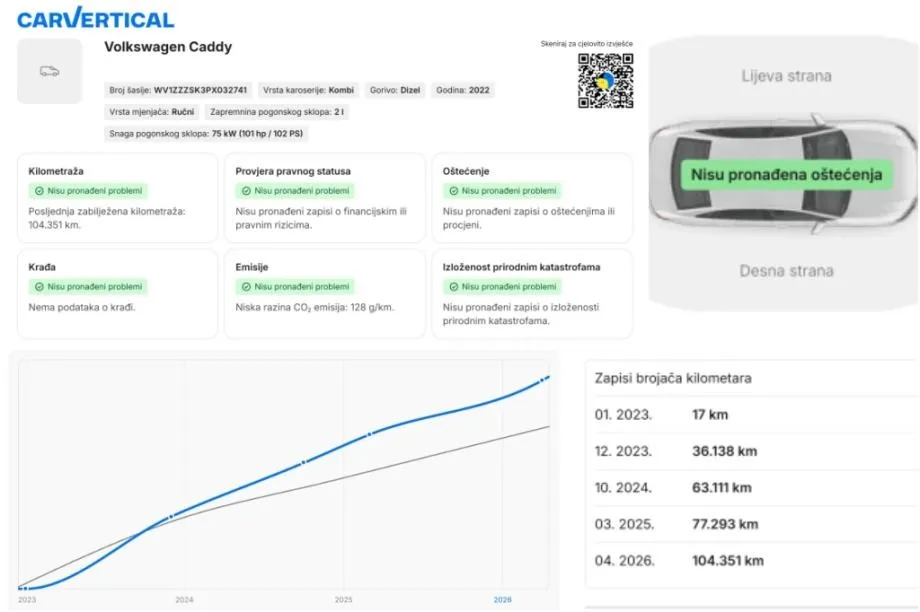Click the carVertical logo
The width and height of the screenshot is (920, 612).
96,18
